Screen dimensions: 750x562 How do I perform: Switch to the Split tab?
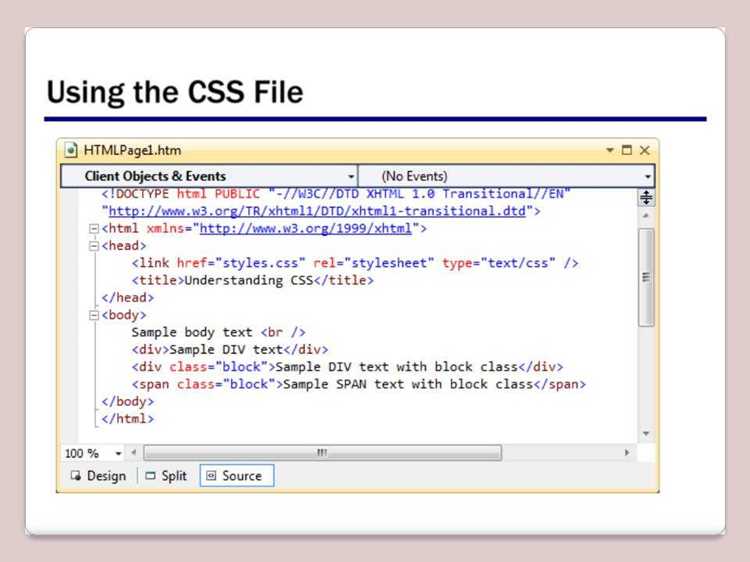pyautogui.click(x=166, y=475)
